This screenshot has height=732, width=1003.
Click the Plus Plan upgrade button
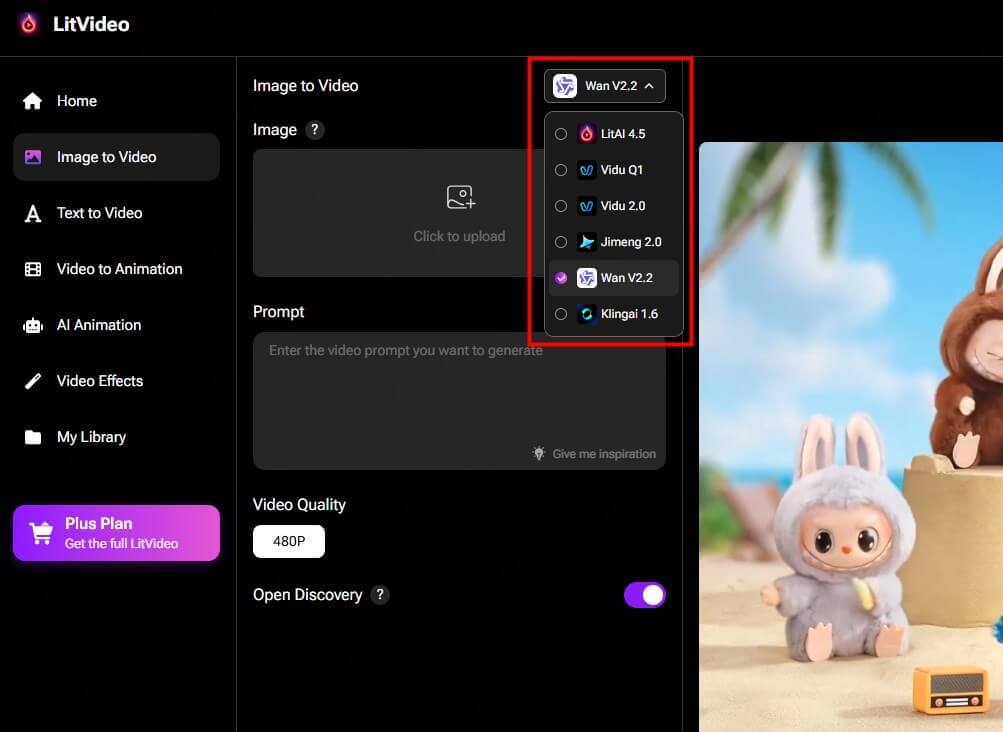click(x=116, y=532)
